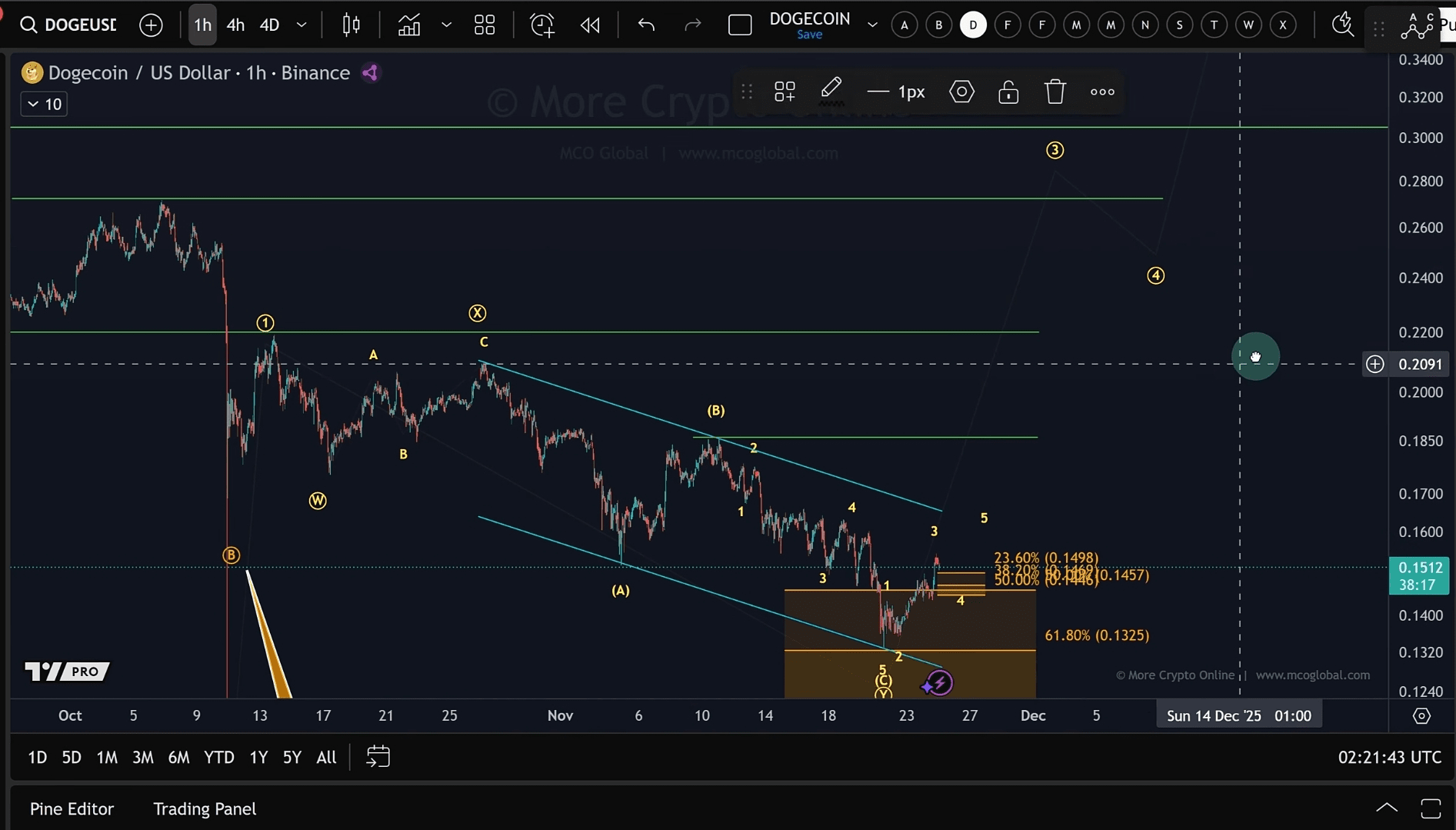Open the layout setup square icon
Viewport: 1456px width, 830px height.
740,25
